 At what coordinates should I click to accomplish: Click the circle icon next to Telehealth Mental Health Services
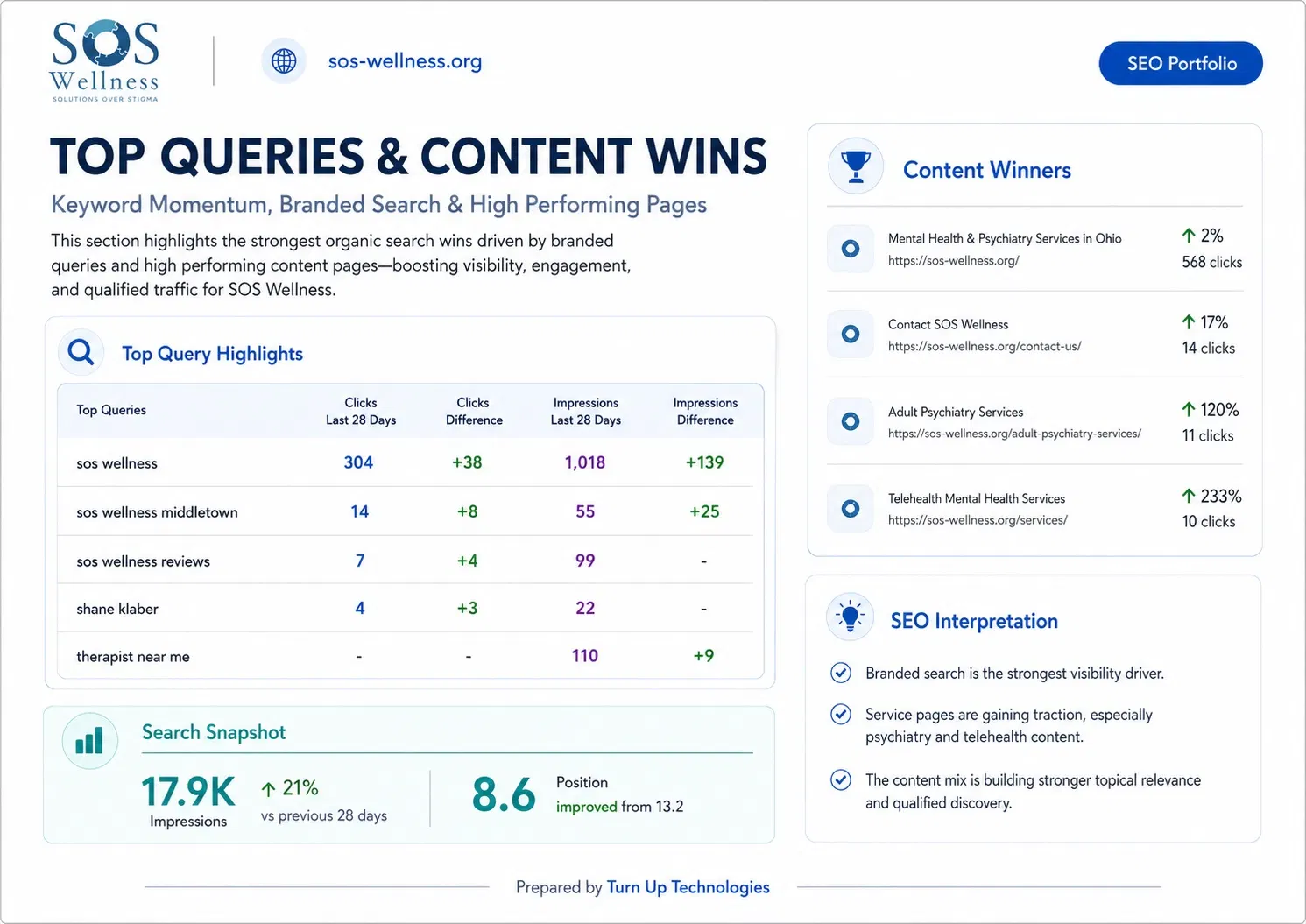click(851, 508)
